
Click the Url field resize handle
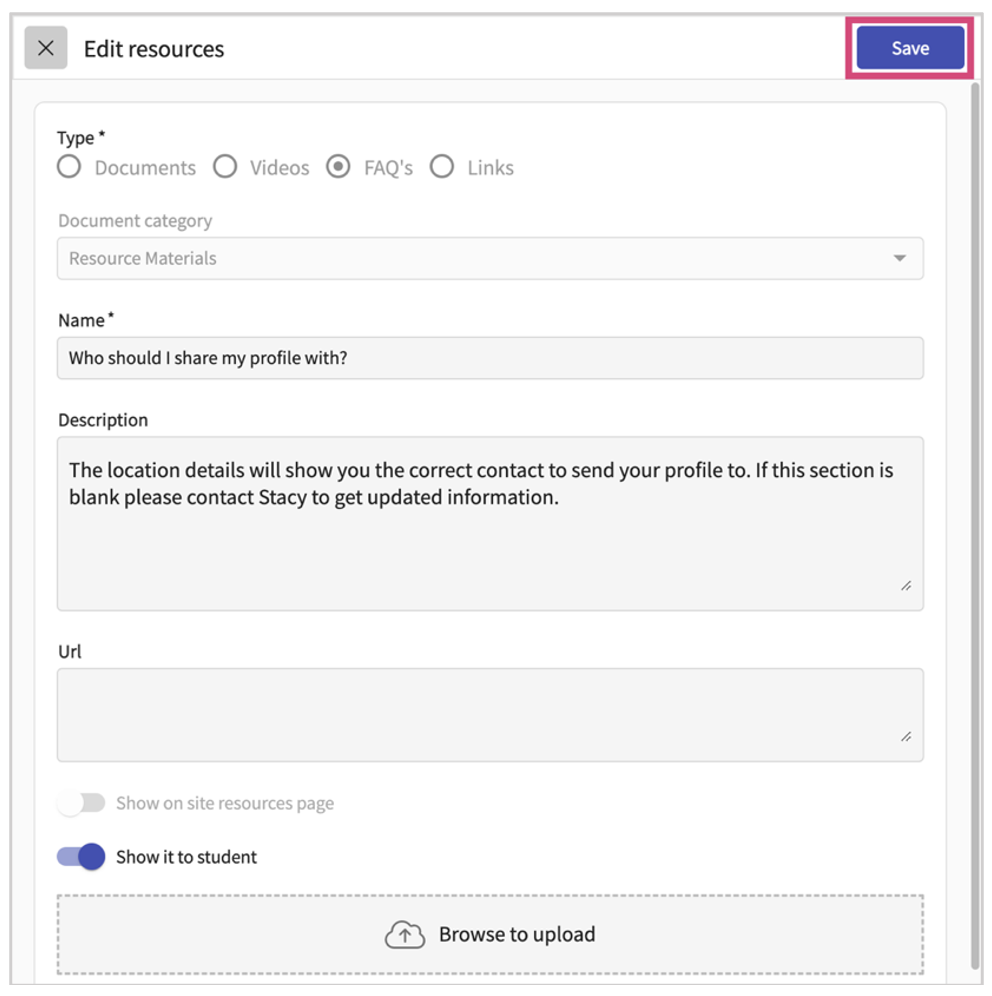point(906,737)
